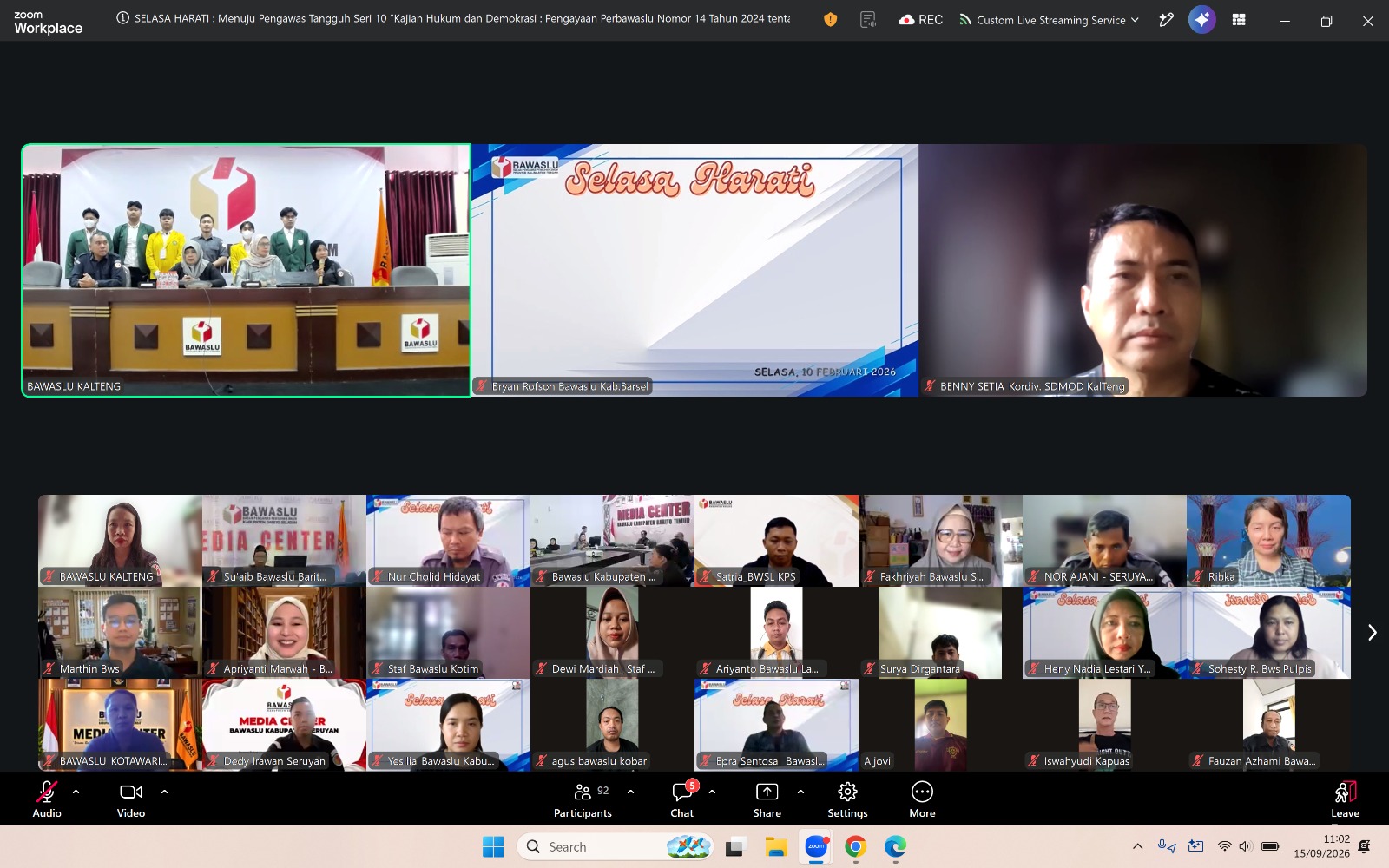Image resolution: width=1389 pixels, height=868 pixels.
Task: Open the Chat panel
Action: pos(682,799)
